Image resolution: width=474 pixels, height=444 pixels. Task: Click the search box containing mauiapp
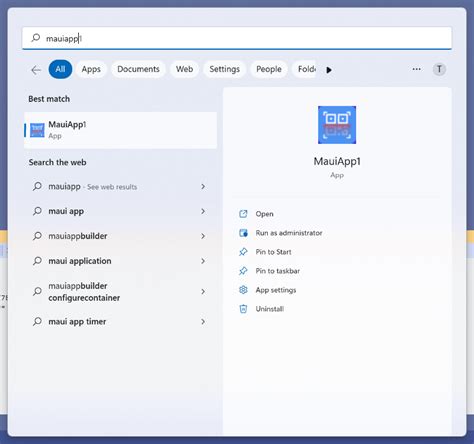237,38
